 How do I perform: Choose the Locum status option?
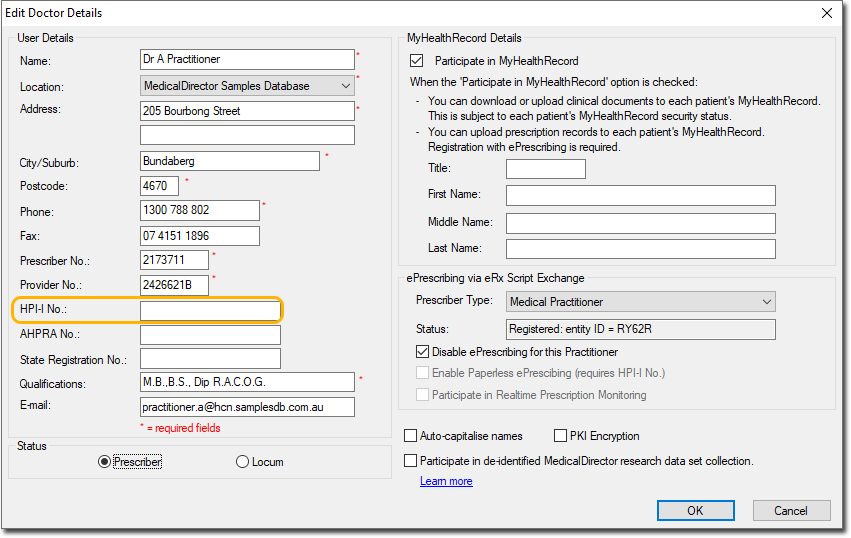click(x=242, y=462)
